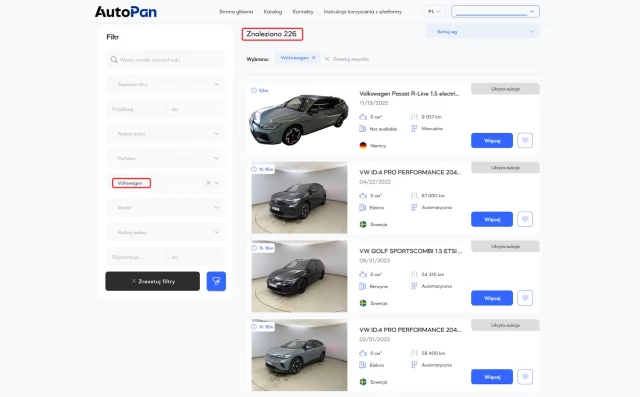Favorite the VW Golf Sportscombi listing
This screenshot has width=640, height=397.
[525, 298]
